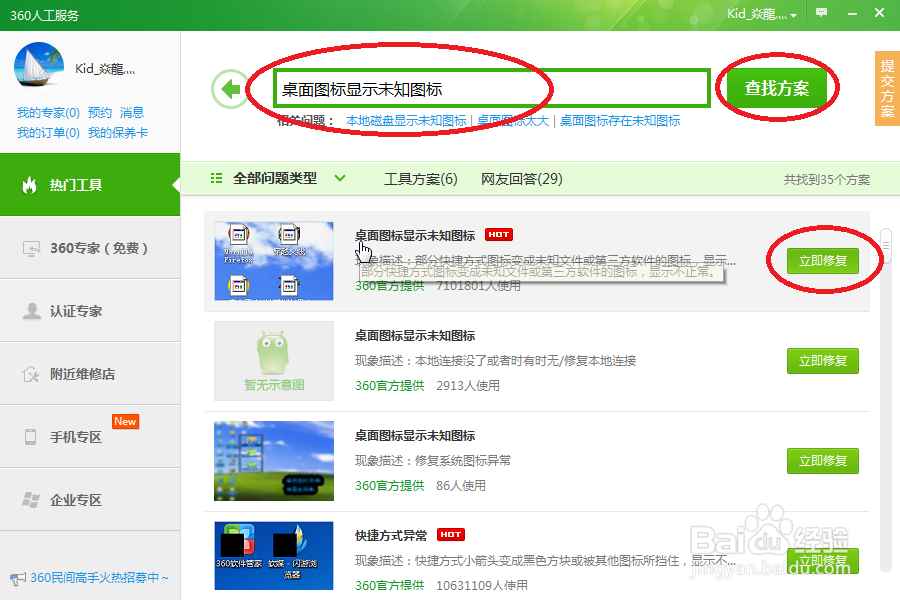Switch to 网友回答(29) tab

tap(521, 179)
